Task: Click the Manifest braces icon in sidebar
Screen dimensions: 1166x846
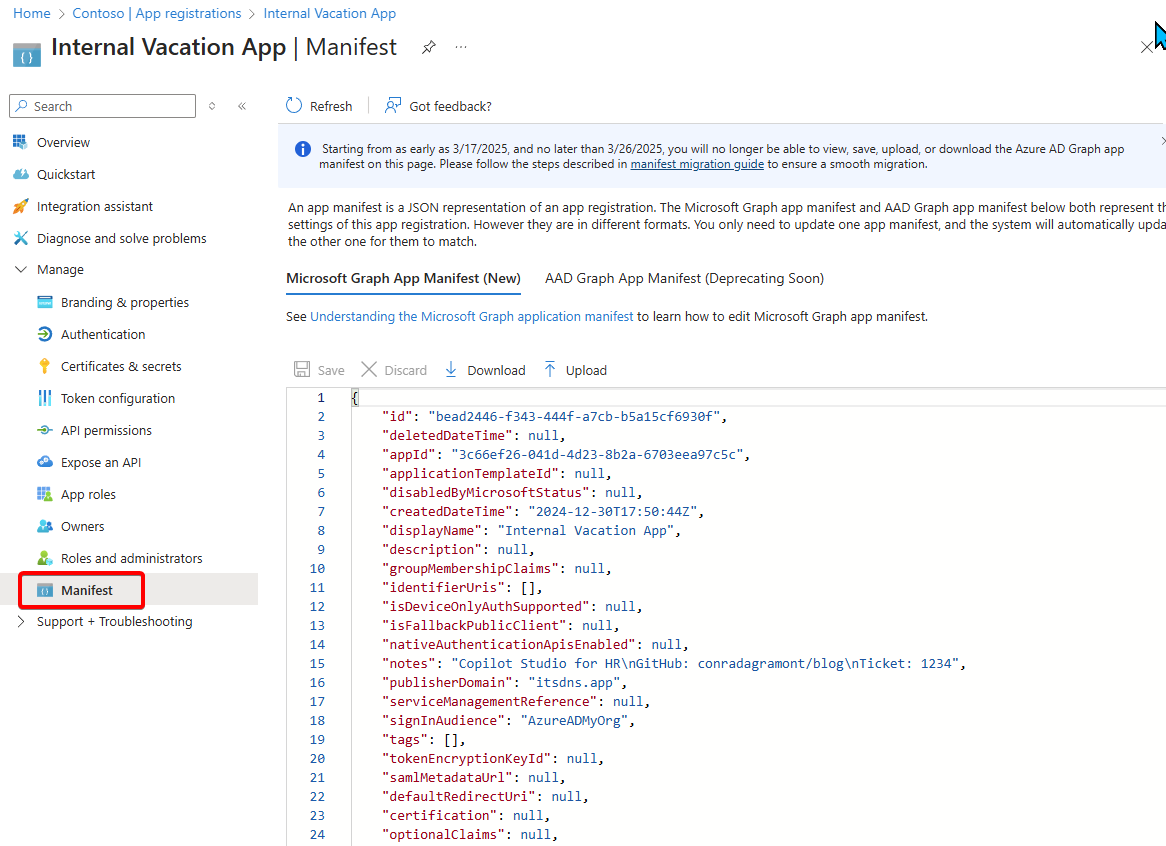Action: tap(45, 590)
